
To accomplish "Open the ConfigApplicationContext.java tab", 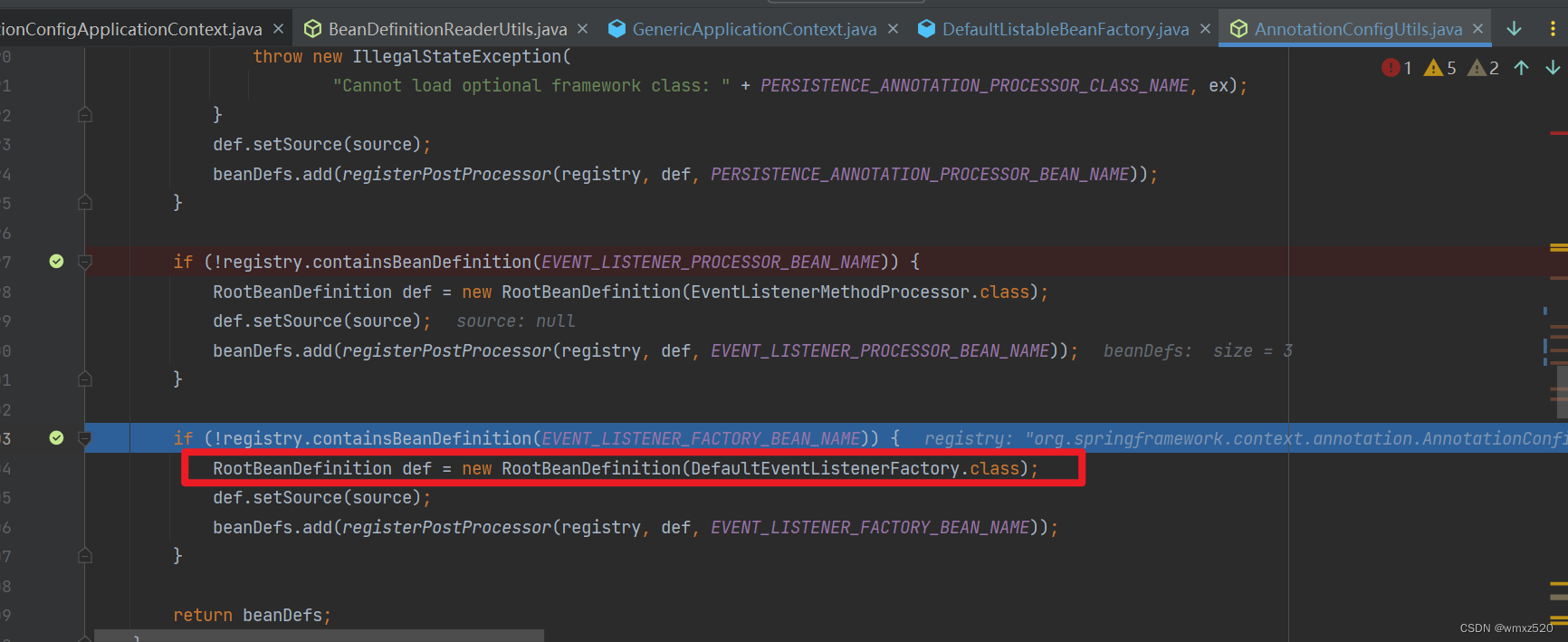I will click(131, 29).
